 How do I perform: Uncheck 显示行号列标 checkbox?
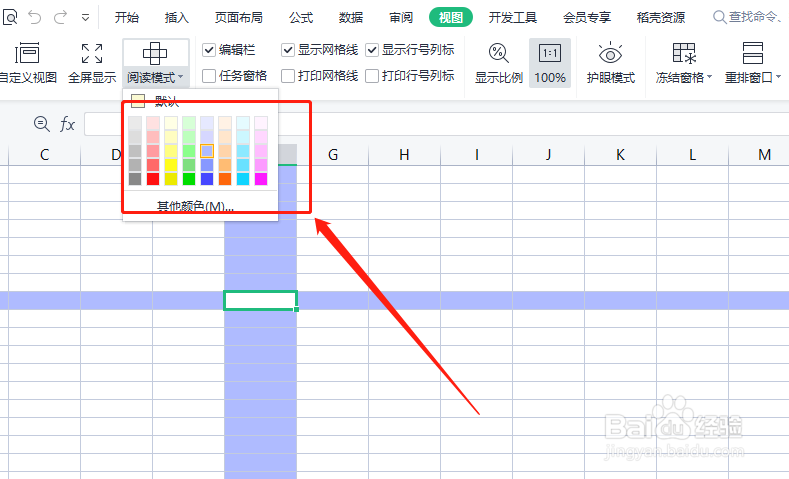pyautogui.click(x=372, y=50)
